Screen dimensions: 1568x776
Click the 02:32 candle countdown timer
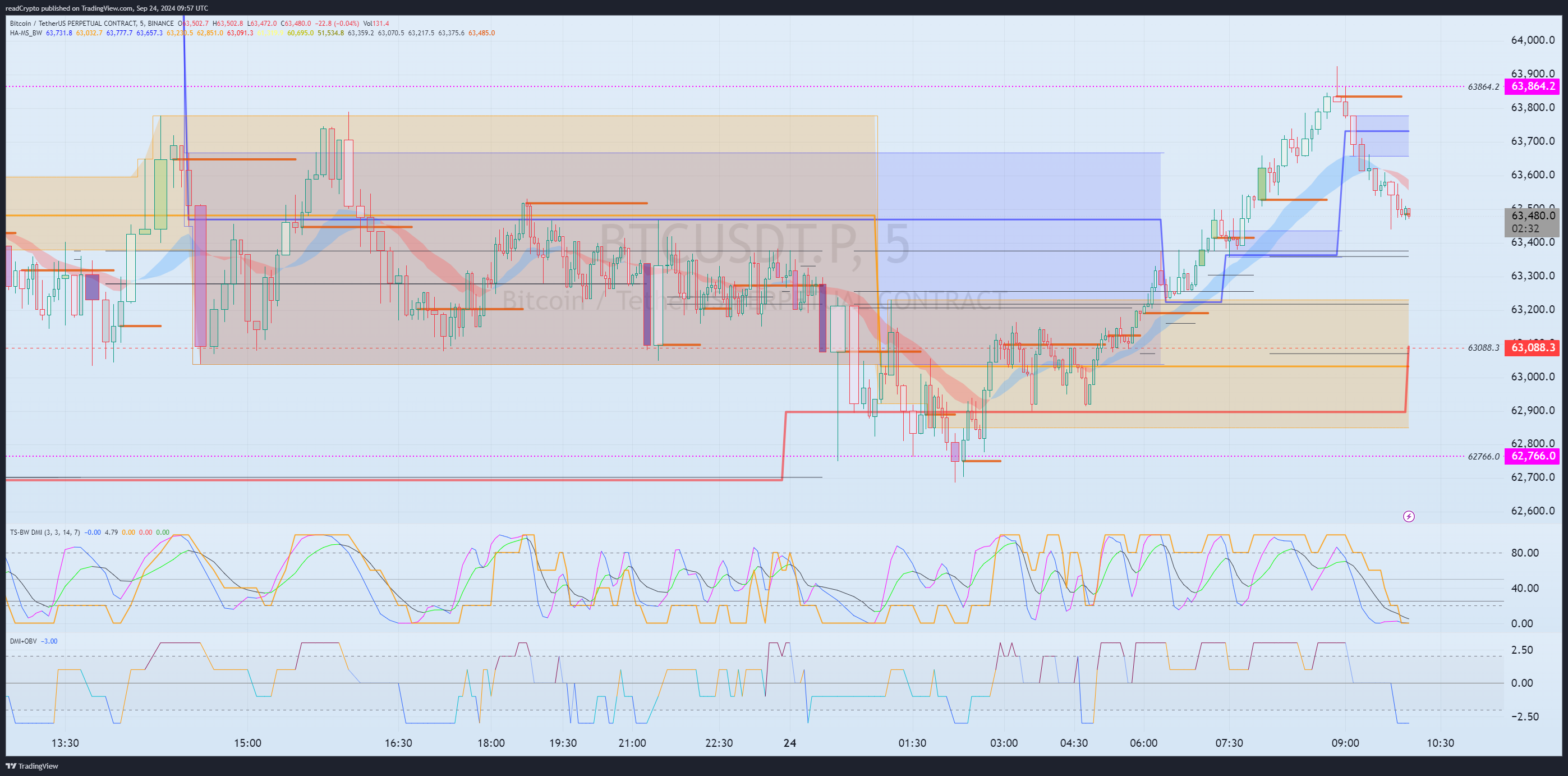click(1525, 229)
